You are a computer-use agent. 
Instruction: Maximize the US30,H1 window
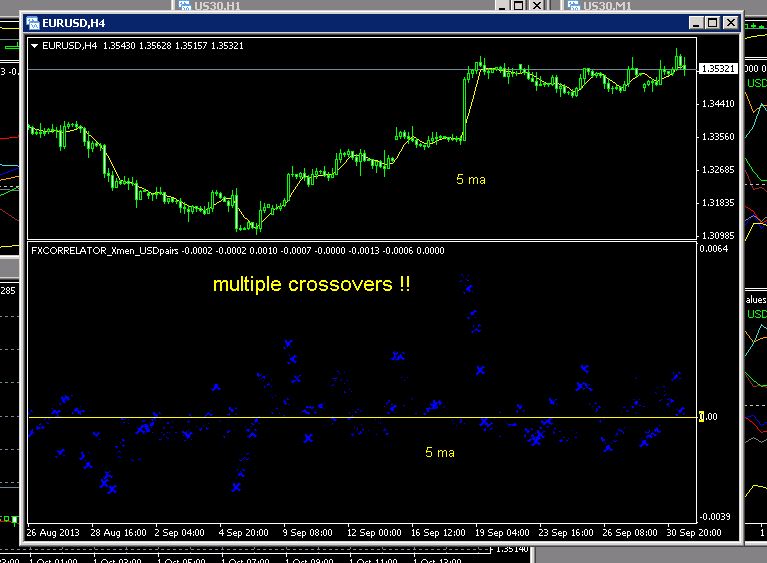point(519,5)
